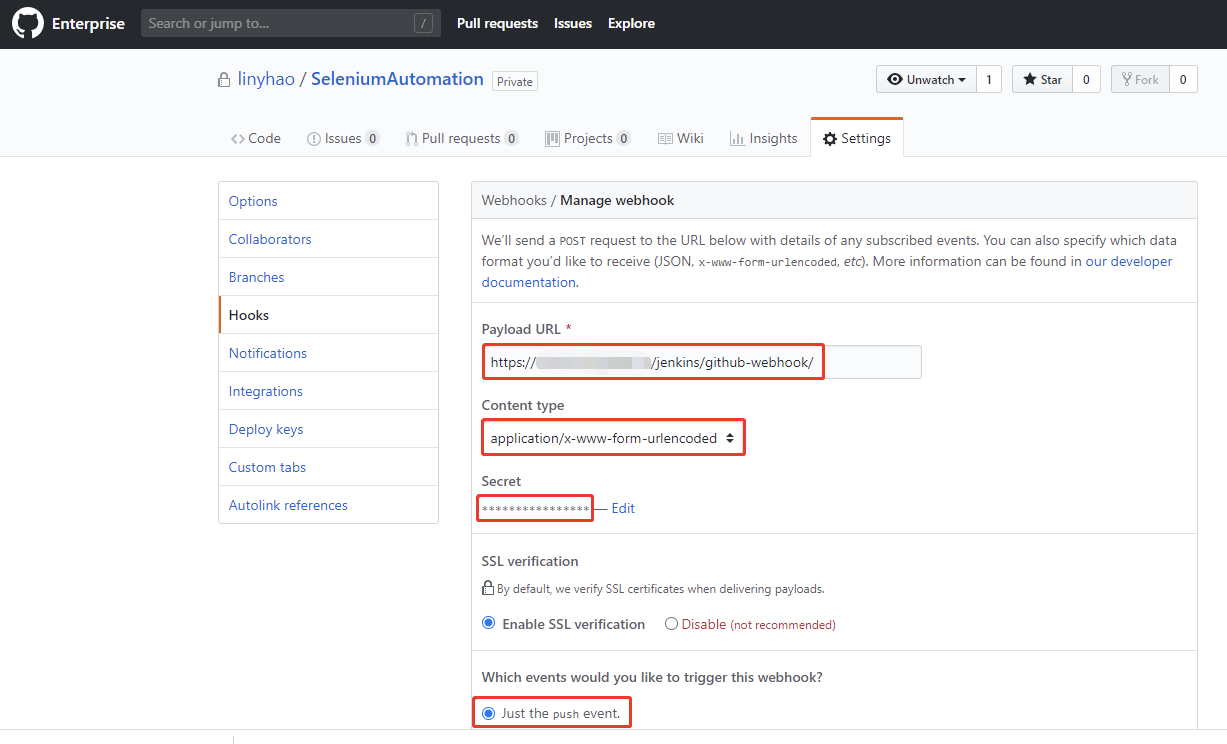The image size is (1227, 744).
Task: Open Collaborators in settings sidebar
Action: click(270, 239)
